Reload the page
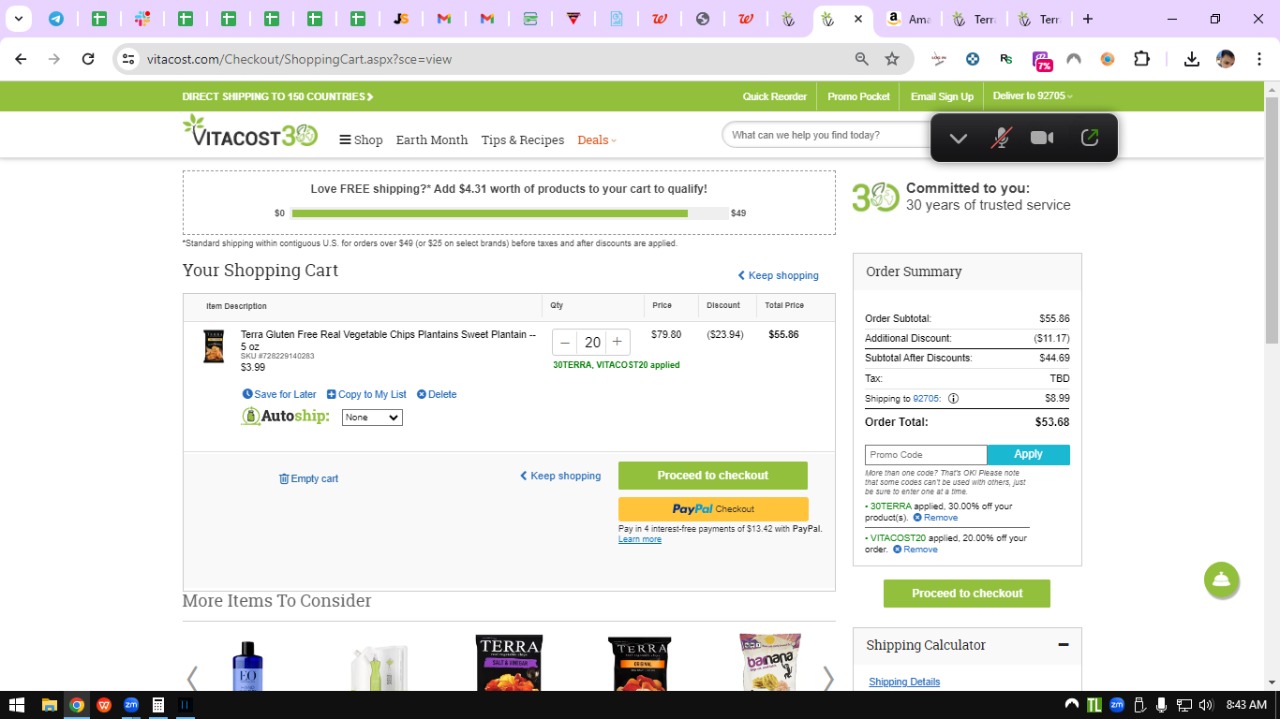Image resolution: width=1280 pixels, height=719 pixels. pos(88,59)
